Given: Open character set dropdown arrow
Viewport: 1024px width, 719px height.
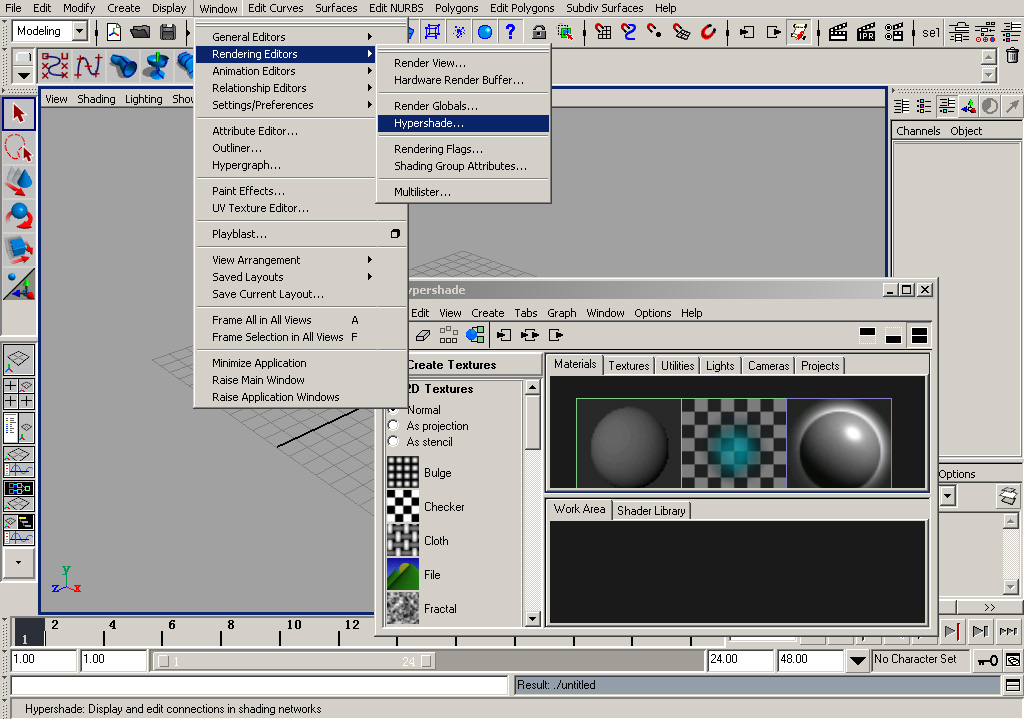Looking at the screenshot, I should [857, 660].
